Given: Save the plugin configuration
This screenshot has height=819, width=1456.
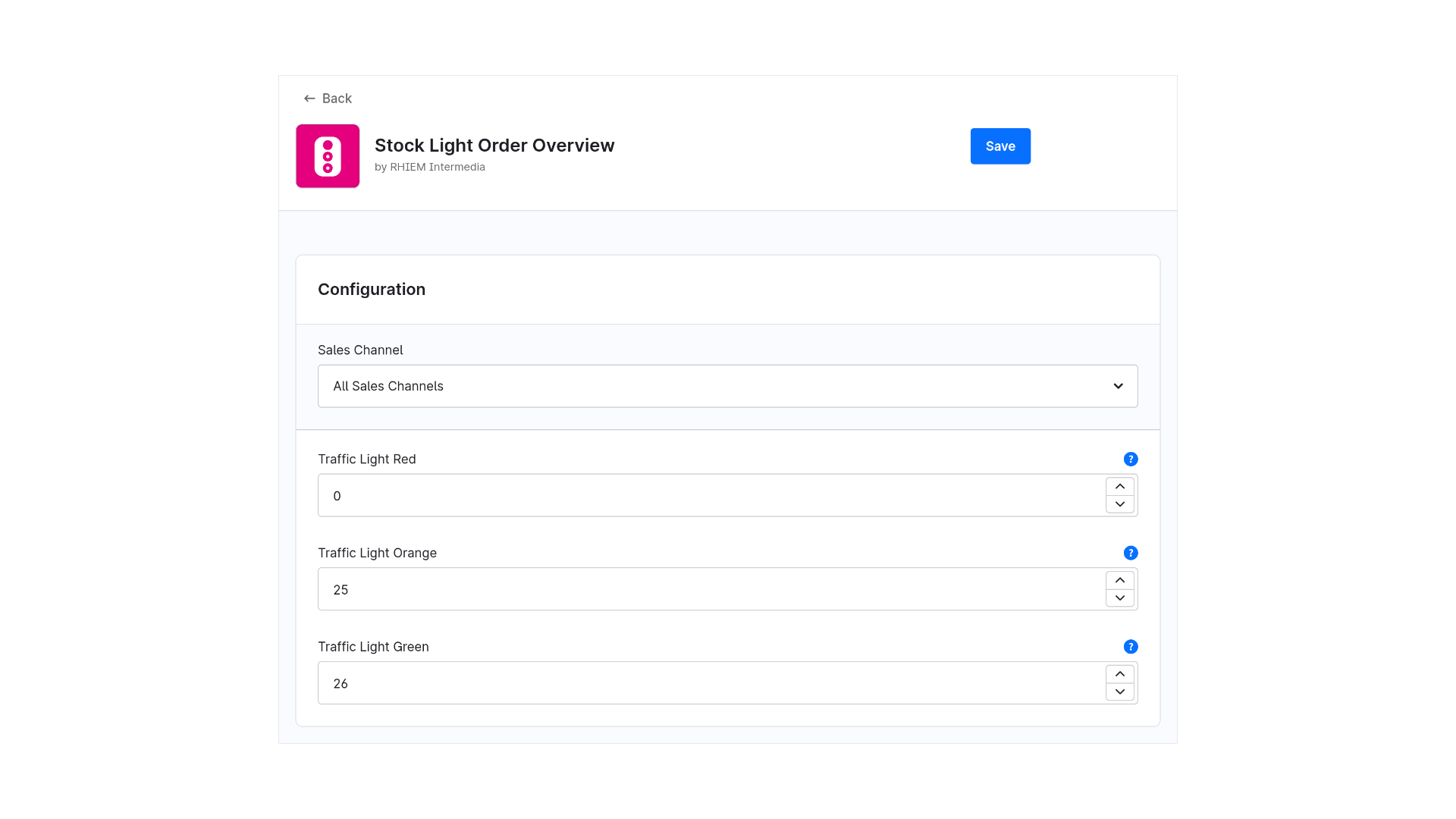Looking at the screenshot, I should click(1000, 146).
